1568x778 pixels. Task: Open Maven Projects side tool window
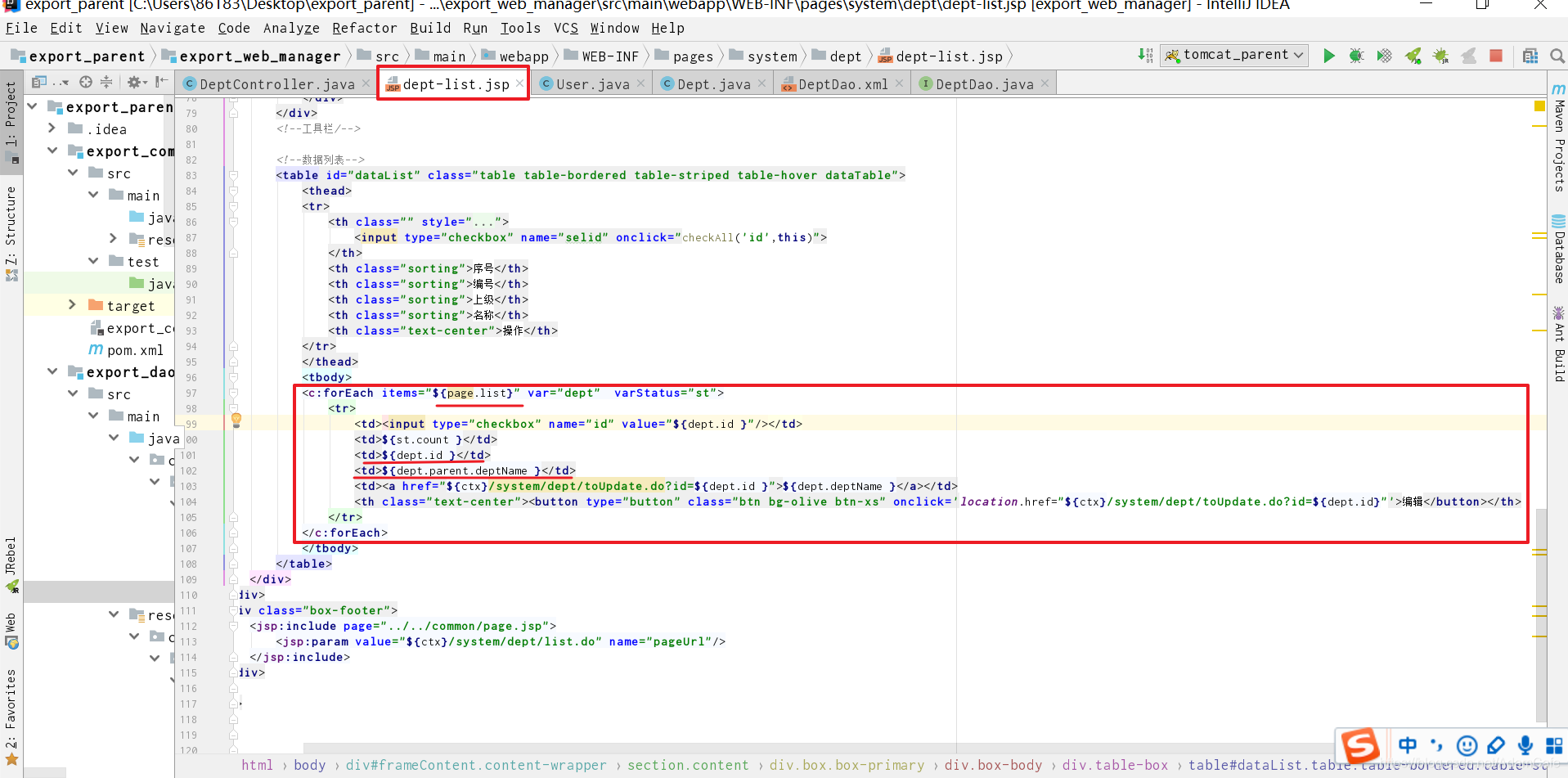point(1559,137)
